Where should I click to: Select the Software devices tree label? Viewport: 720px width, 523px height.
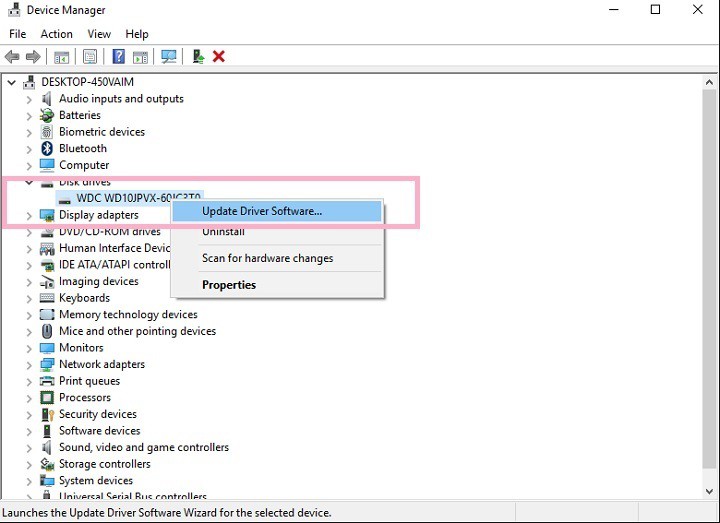tap(100, 431)
